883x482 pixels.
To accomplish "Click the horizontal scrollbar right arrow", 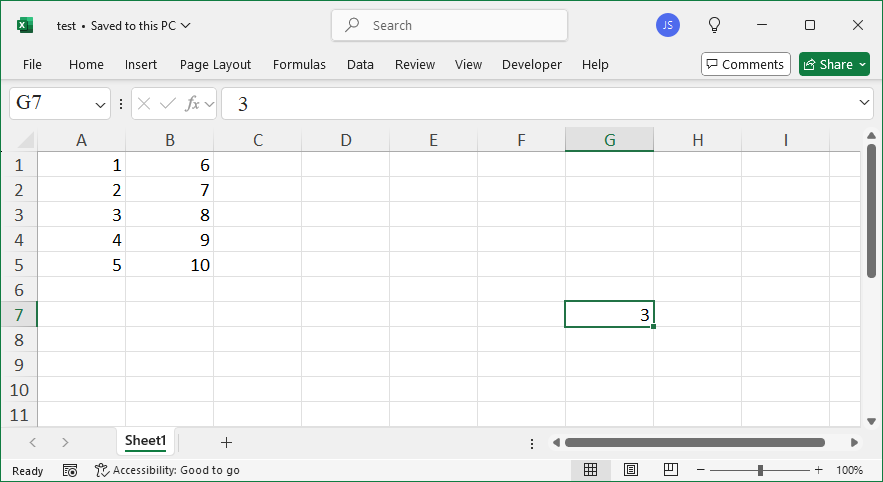I will click(x=854, y=443).
